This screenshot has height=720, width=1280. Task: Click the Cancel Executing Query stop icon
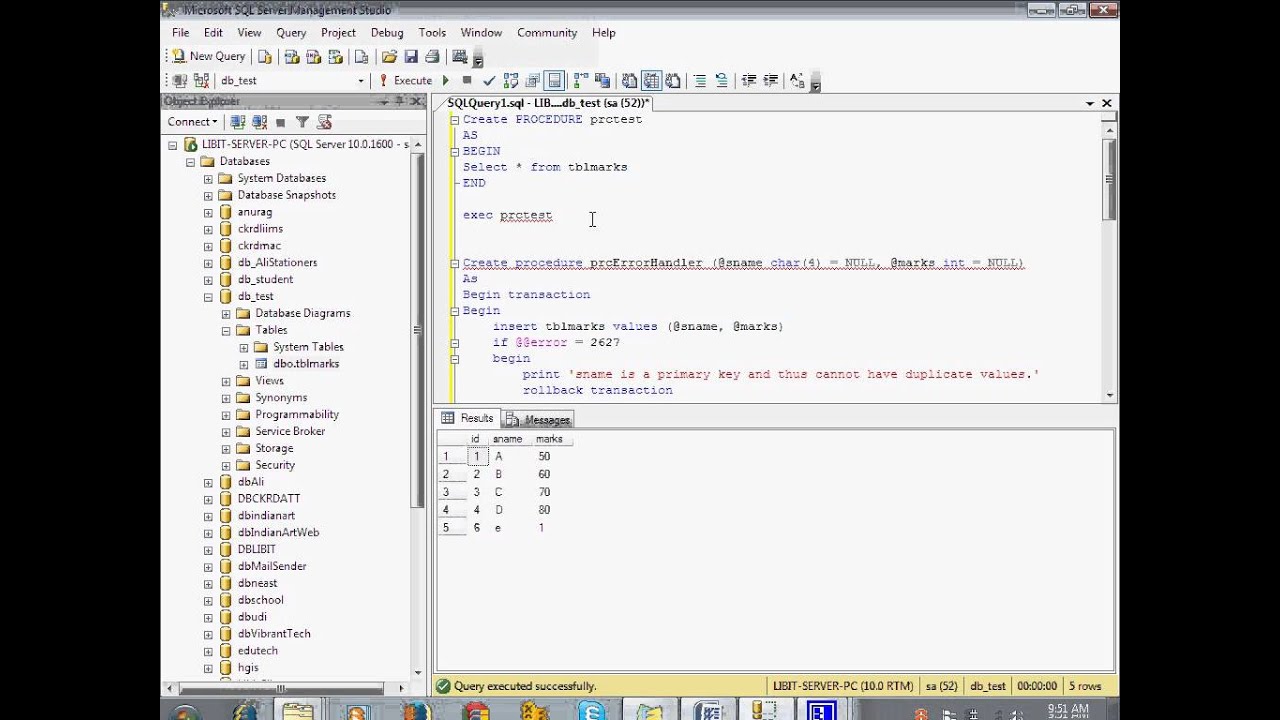pyautogui.click(x=467, y=80)
